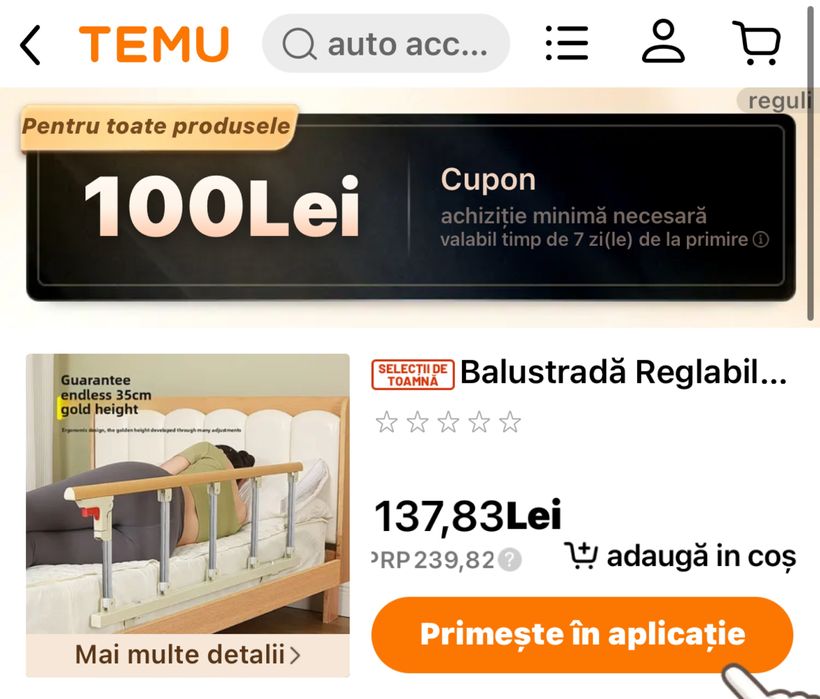This screenshot has width=820, height=699.
Task: Click the RRP question mark icon
Action: [x=509, y=560]
